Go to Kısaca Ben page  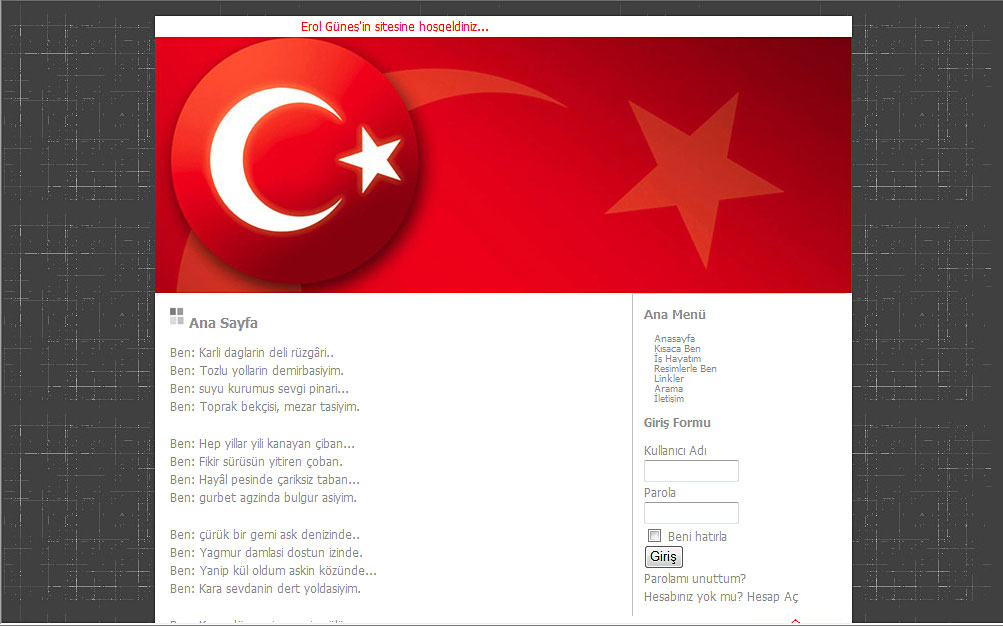pos(677,349)
